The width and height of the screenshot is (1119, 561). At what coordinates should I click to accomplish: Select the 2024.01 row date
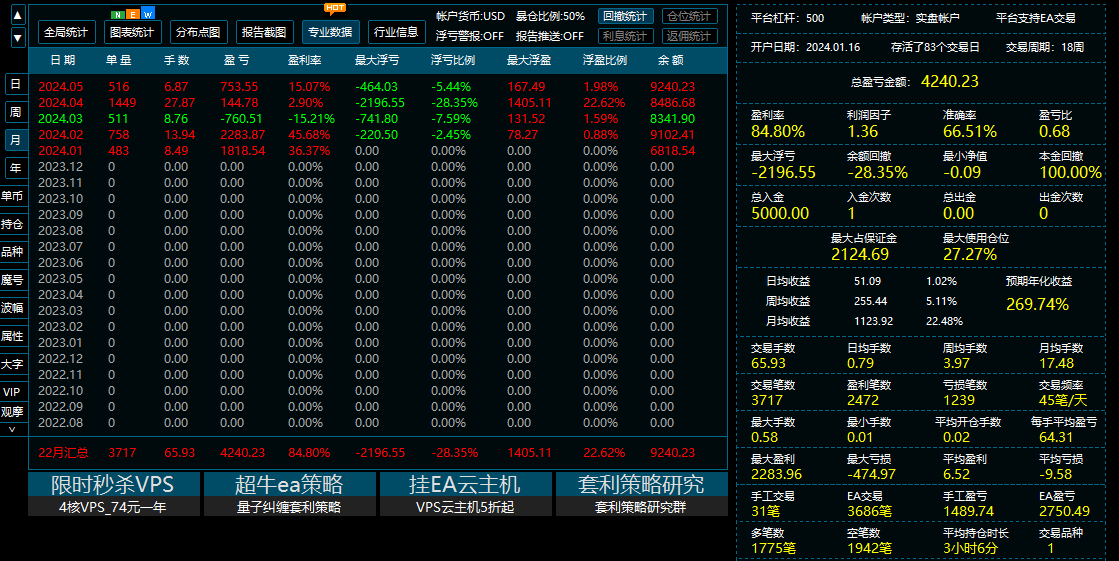61,151
